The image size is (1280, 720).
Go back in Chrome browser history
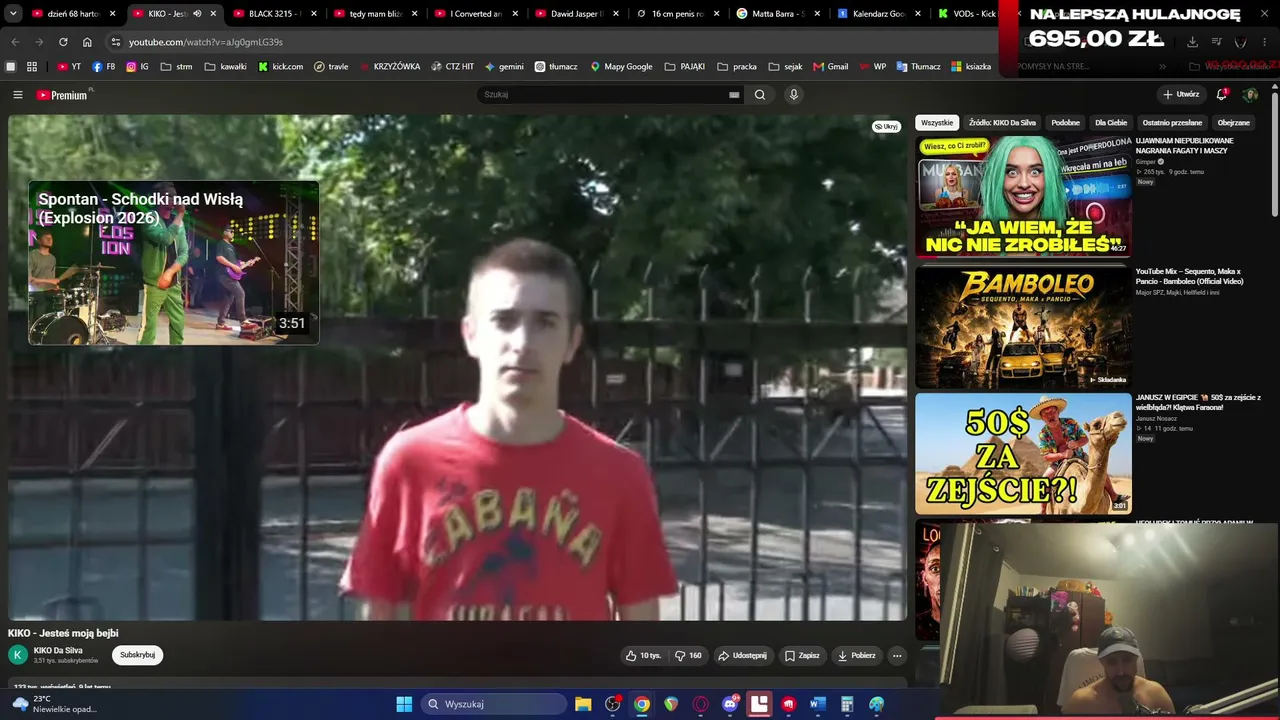15,42
